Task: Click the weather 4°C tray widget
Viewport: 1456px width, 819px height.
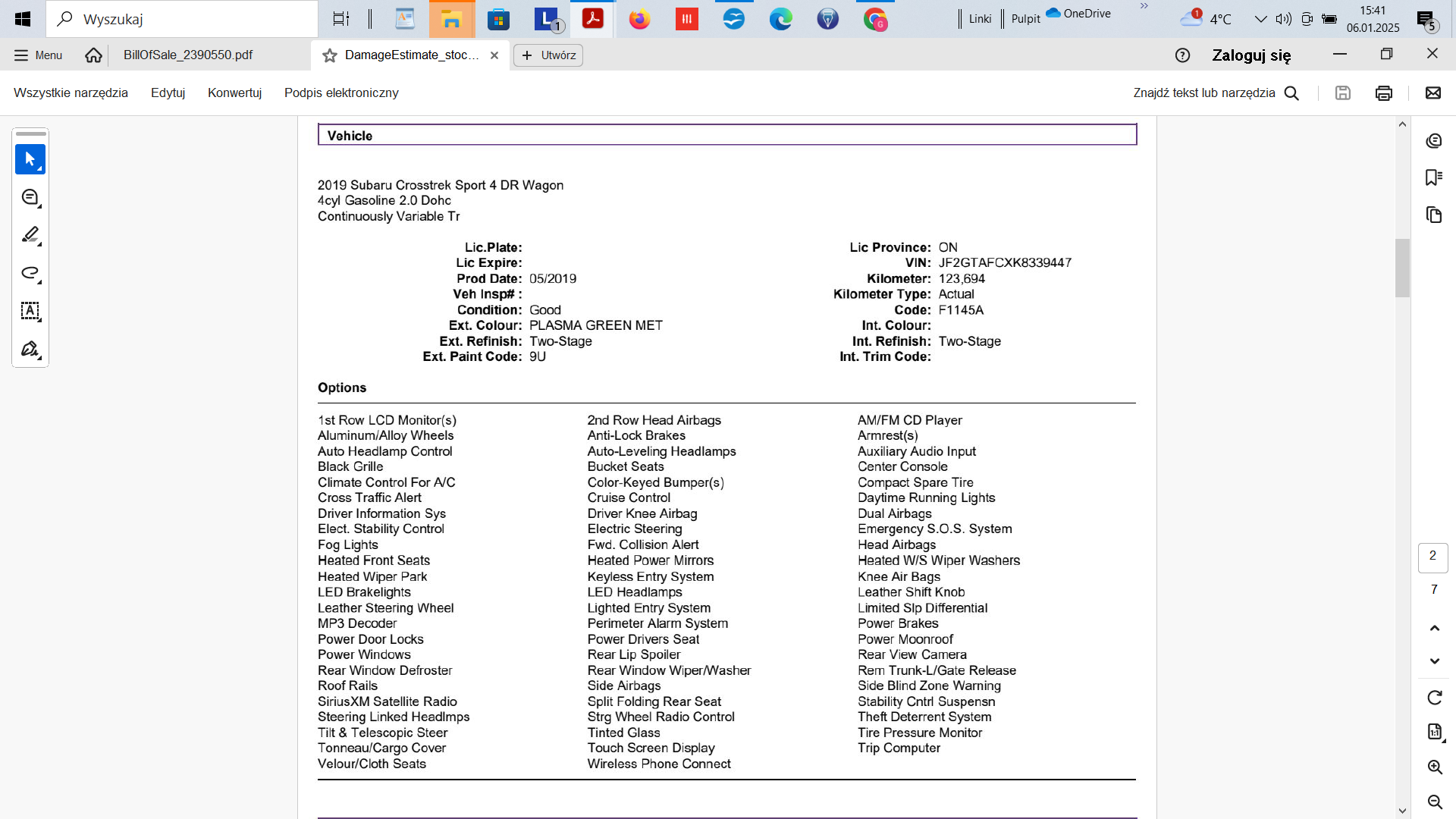Action: (1206, 19)
